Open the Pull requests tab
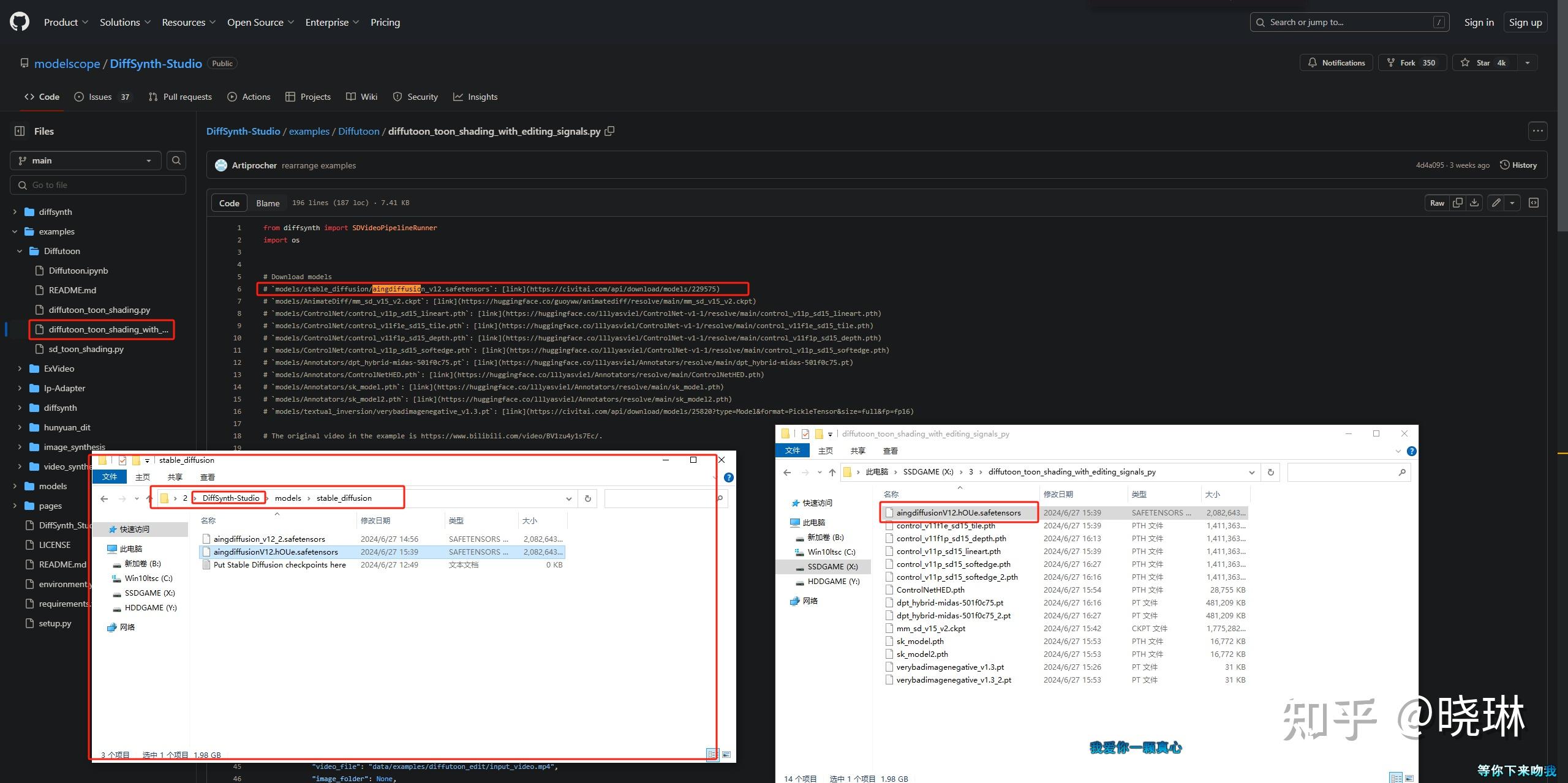The height and width of the screenshot is (783, 1568). (x=180, y=97)
